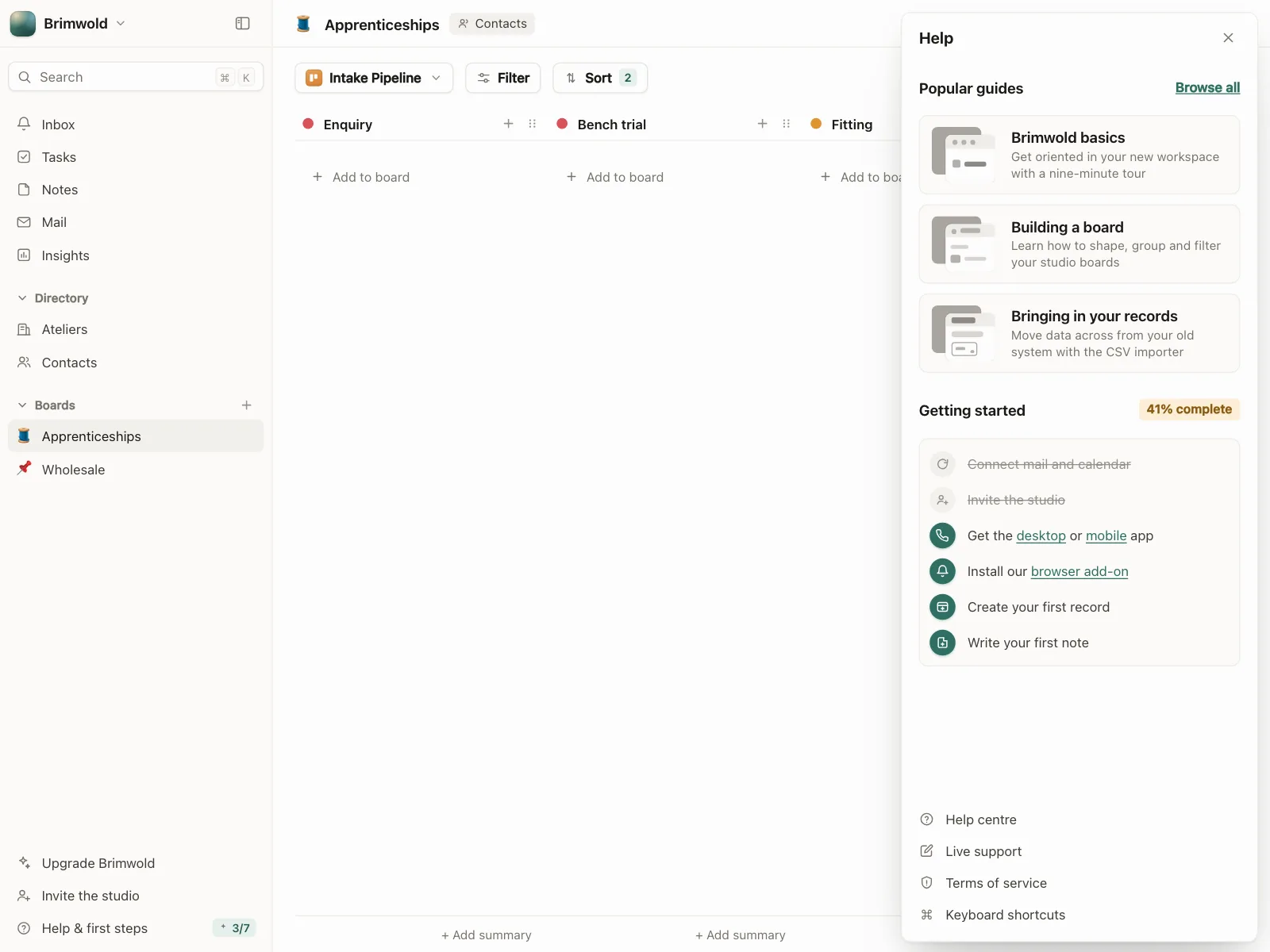This screenshot has width=1270, height=952.
Task: Open the mobile app link
Action: point(1106,536)
